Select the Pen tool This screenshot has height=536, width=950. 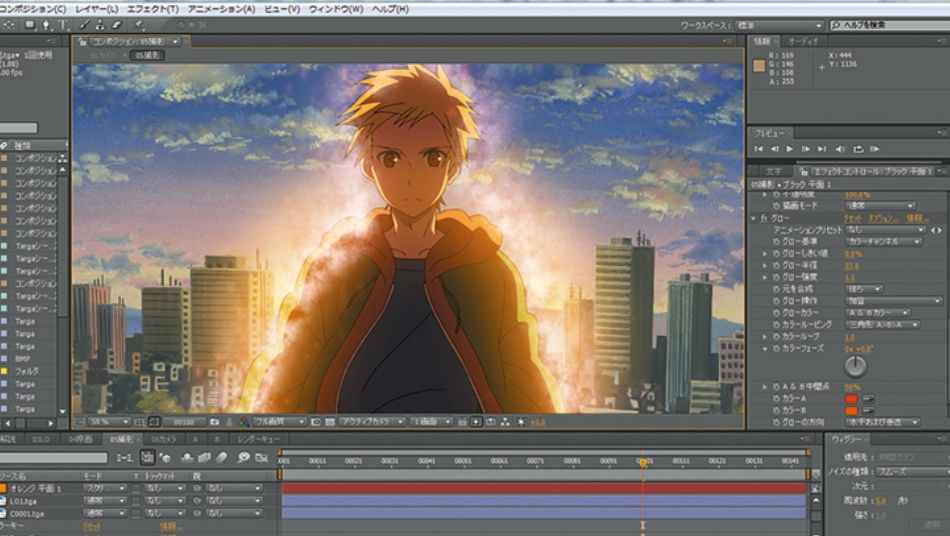46,24
